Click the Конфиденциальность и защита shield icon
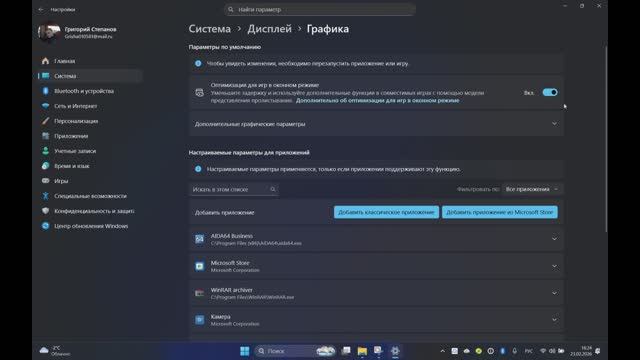The image size is (640, 360). coord(45,211)
